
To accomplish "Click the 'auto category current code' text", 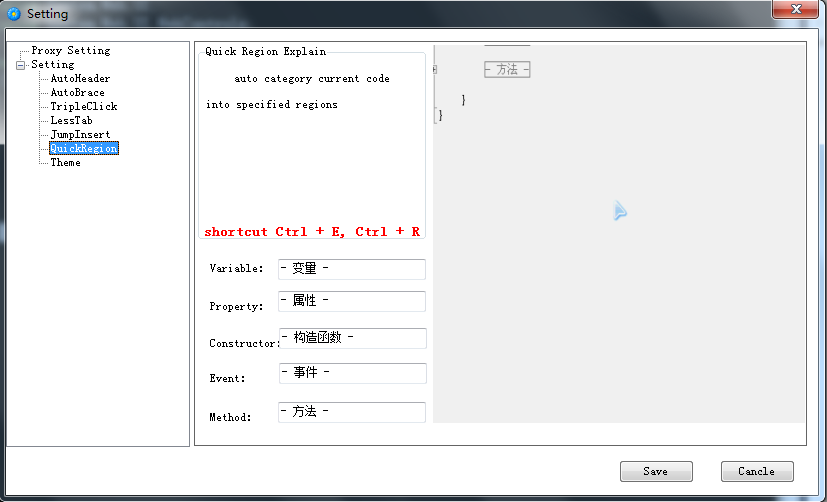I will tap(312, 79).
